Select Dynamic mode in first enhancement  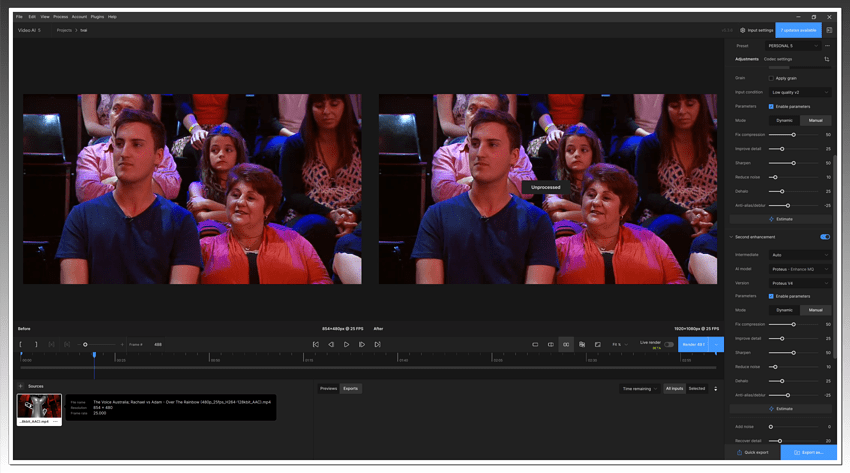pos(784,120)
